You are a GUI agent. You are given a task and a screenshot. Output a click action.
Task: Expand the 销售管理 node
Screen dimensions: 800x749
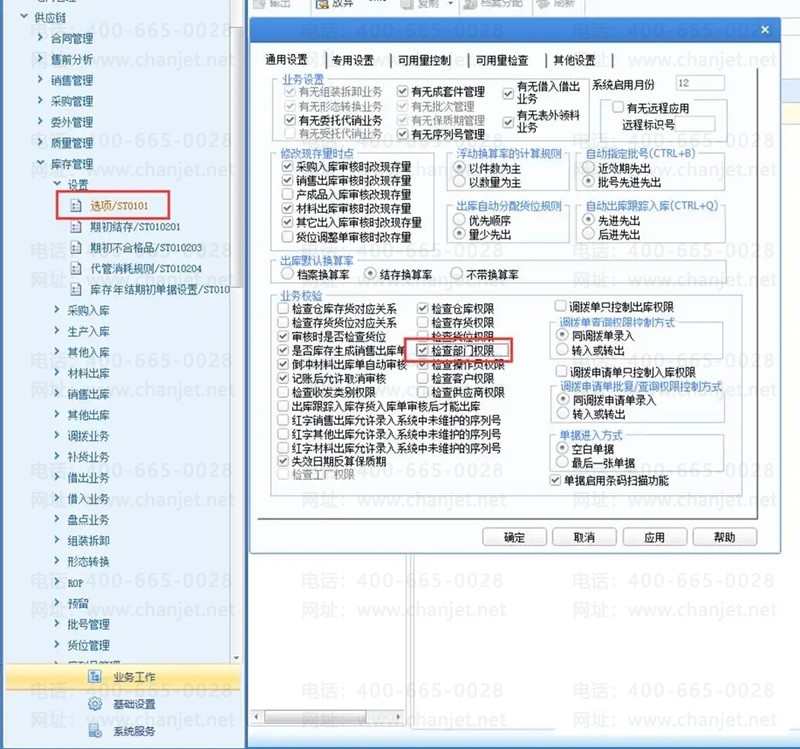click(x=40, y=80)
